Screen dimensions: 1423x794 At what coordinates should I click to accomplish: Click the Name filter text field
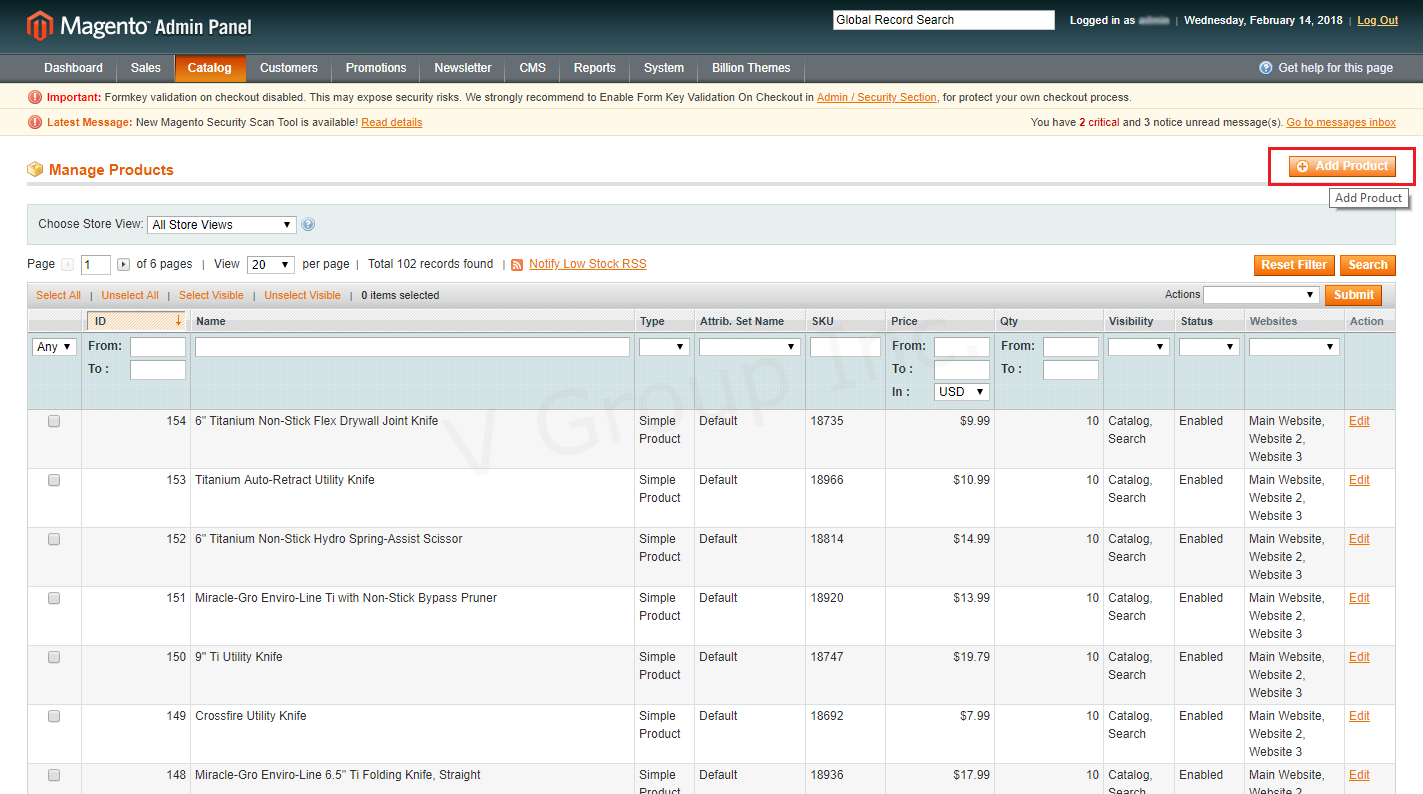pyautogui.click(x=412, y=347)
